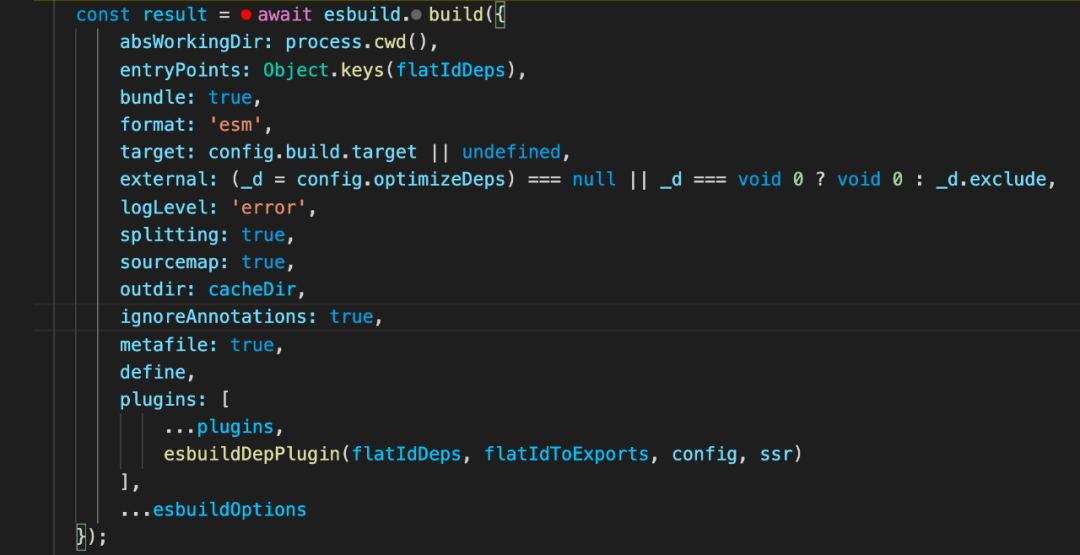The height and width of the screenshot is (555, 1080).
Task: Click the 'flatIdToExports' argument
Action: [566, 454]
